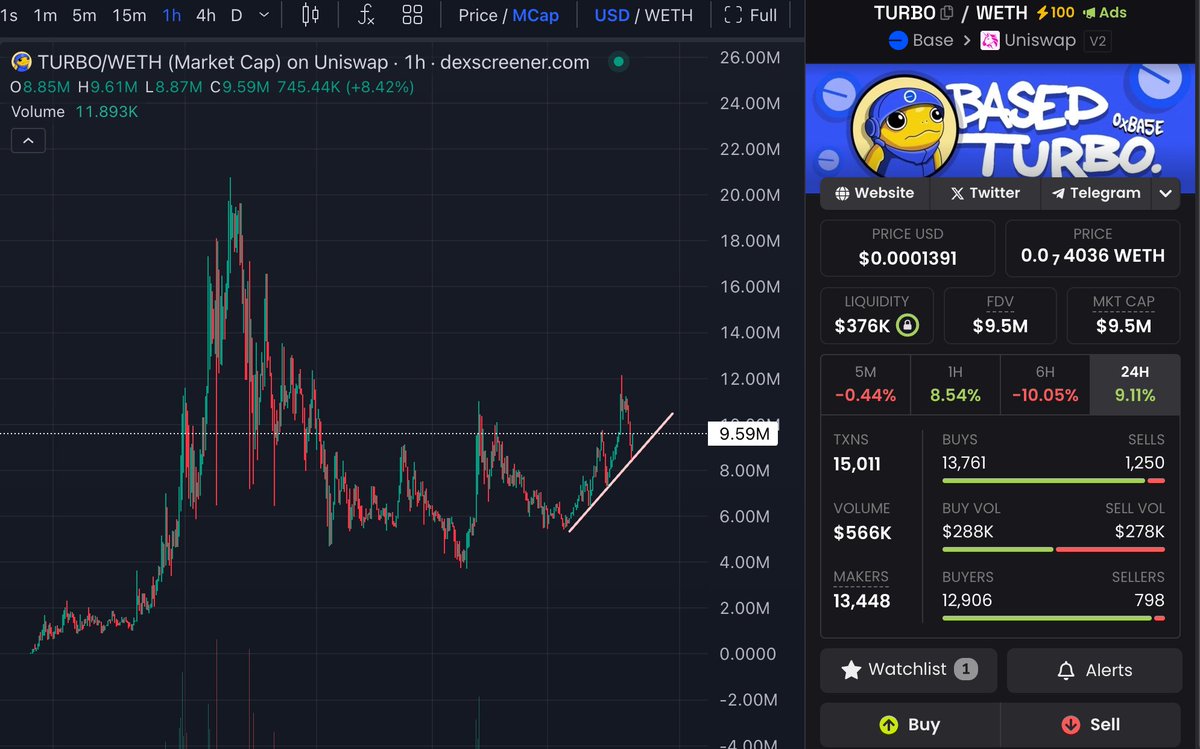Click the Based Turbo frog mascot
The width and height of the screenshot is (1200, 749).
(907, 128)
